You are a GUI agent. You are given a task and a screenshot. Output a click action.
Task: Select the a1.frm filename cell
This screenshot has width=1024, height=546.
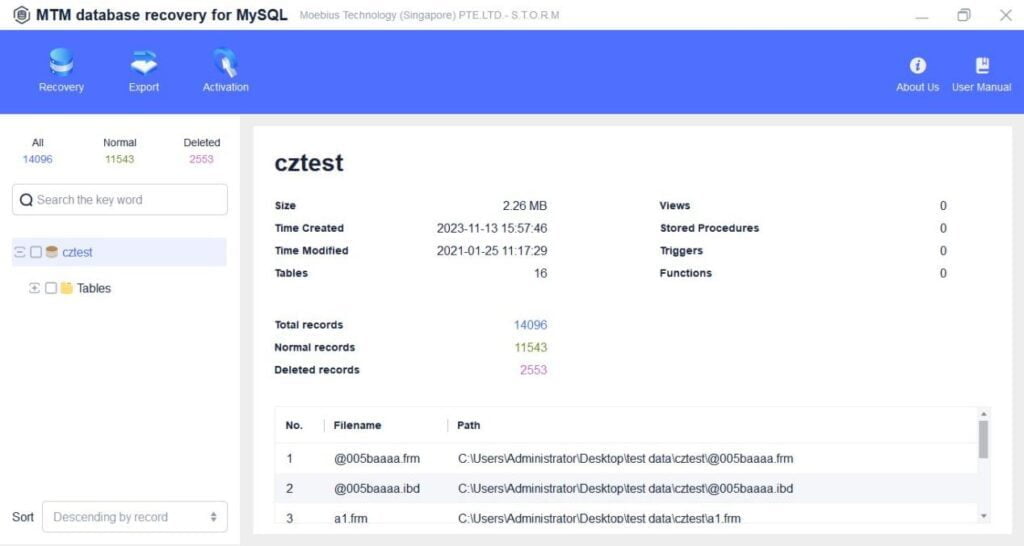[351, 518]
